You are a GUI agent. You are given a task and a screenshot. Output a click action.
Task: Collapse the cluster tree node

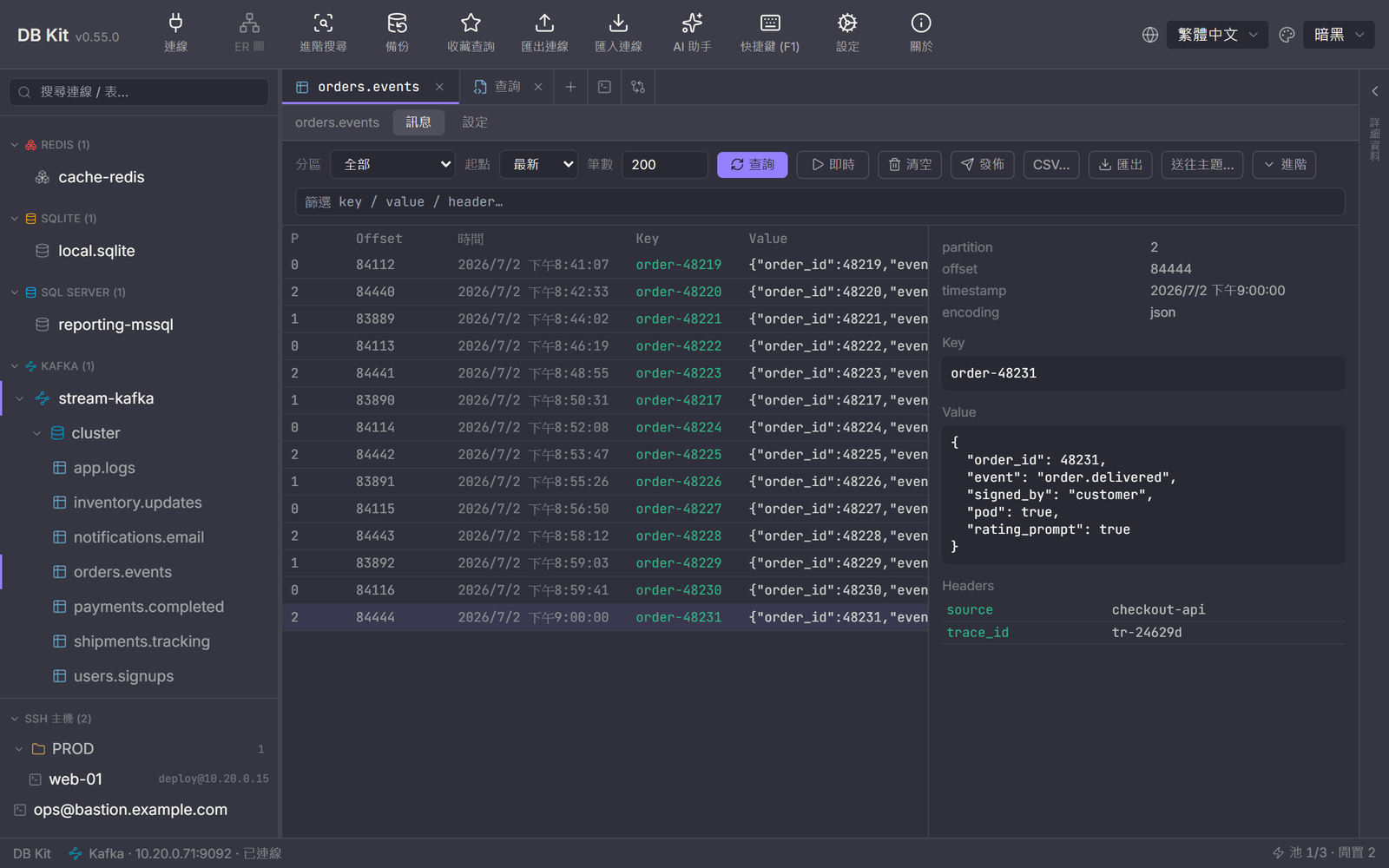pyautogui.click(x=36, y=433)
